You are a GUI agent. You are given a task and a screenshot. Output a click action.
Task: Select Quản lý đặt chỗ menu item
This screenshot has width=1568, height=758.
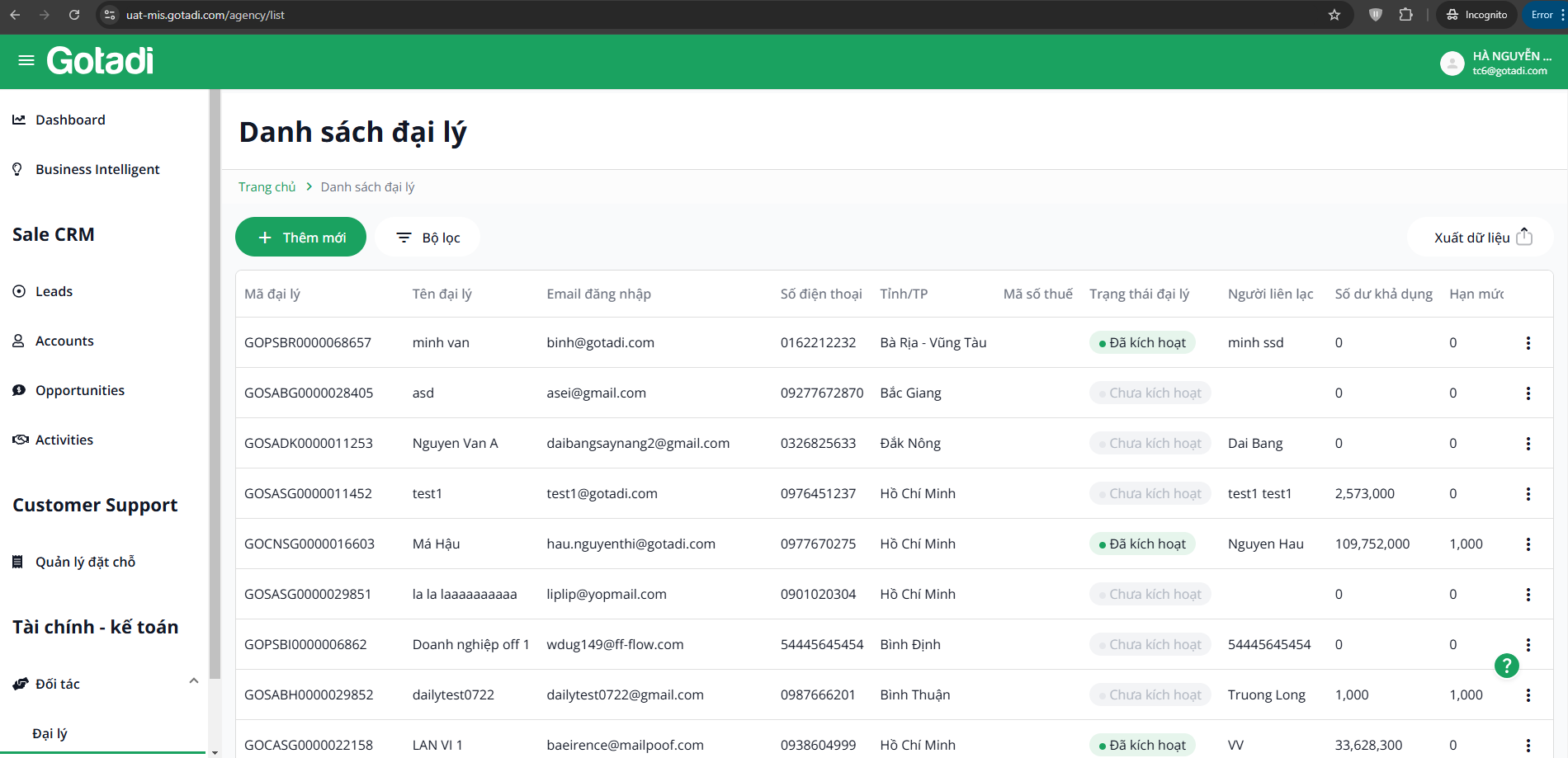tap(85, 562)
